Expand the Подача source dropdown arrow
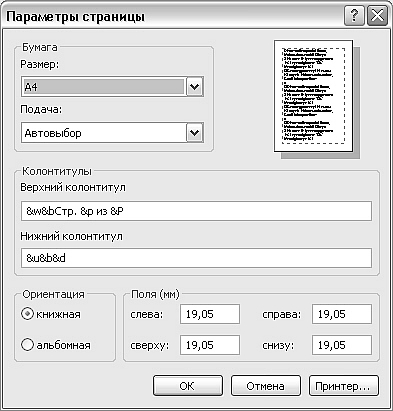Screen dimensions: 393x411 194,133
